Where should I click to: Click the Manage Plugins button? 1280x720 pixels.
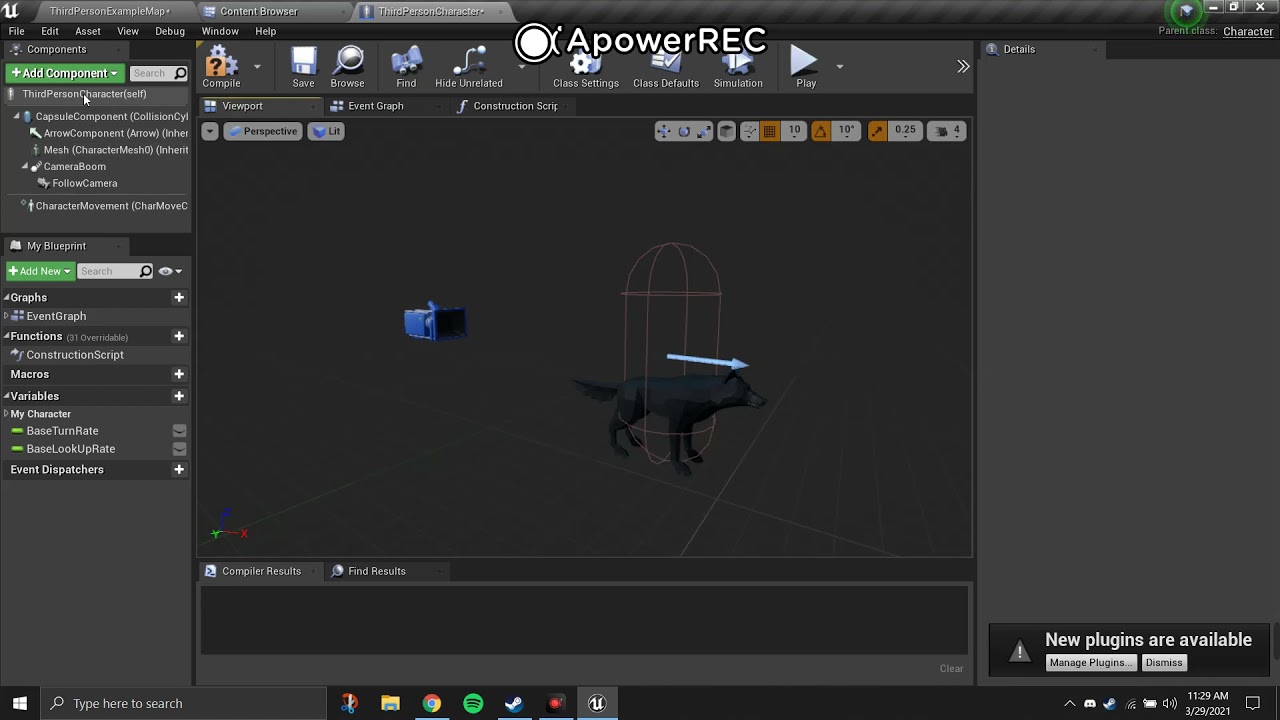[1091, 663]
